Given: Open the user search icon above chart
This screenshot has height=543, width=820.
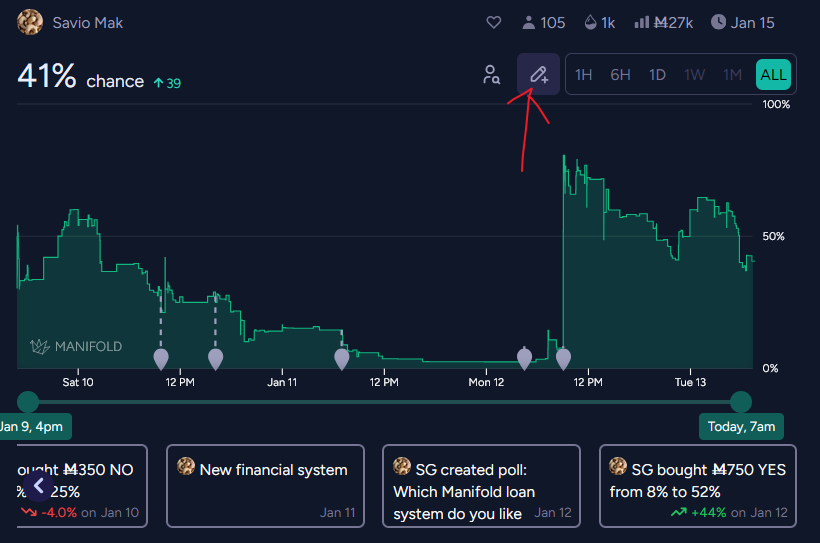Looking at the screenshot, I should point(491,74).
